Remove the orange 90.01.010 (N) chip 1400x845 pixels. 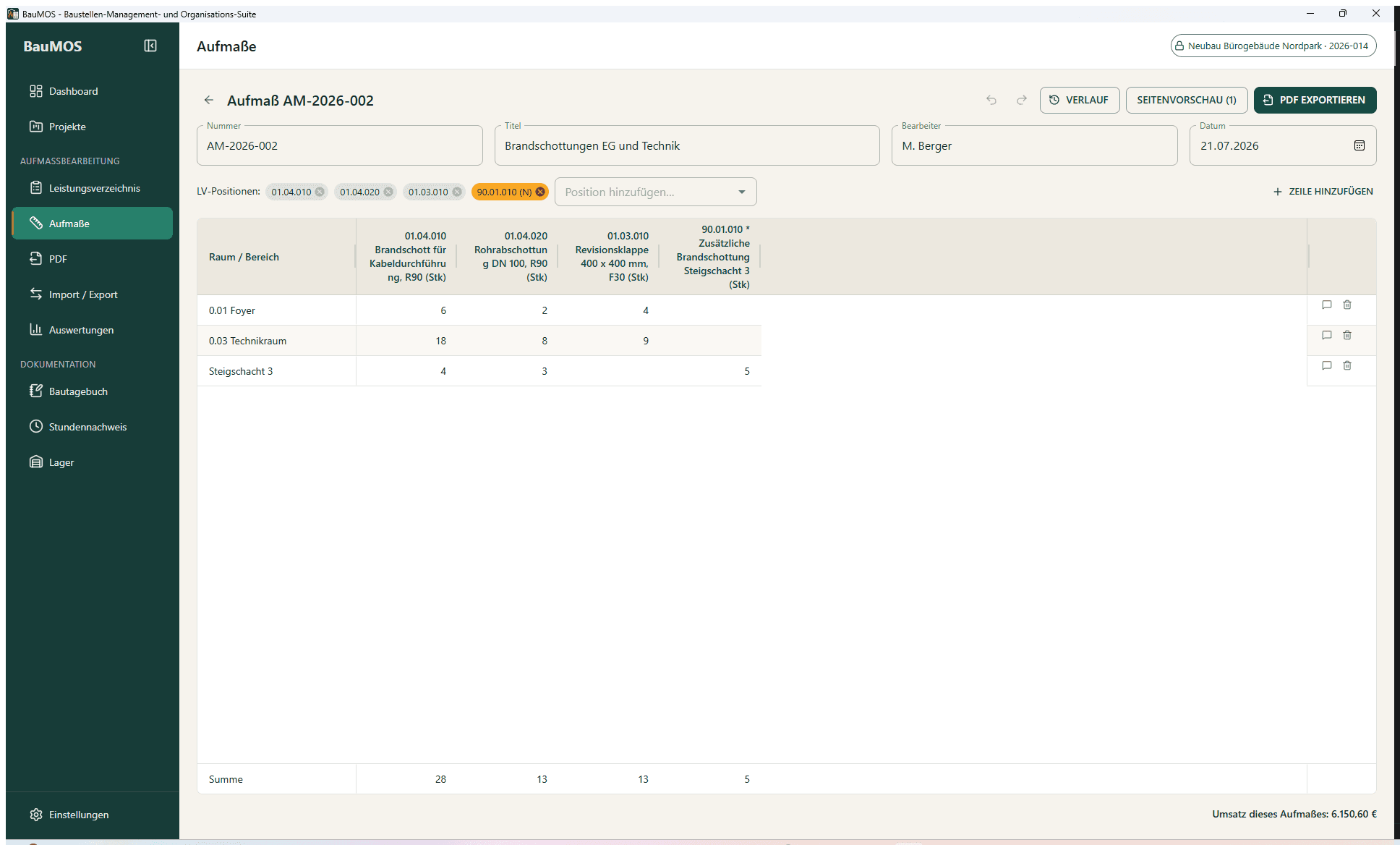point(540,192)
